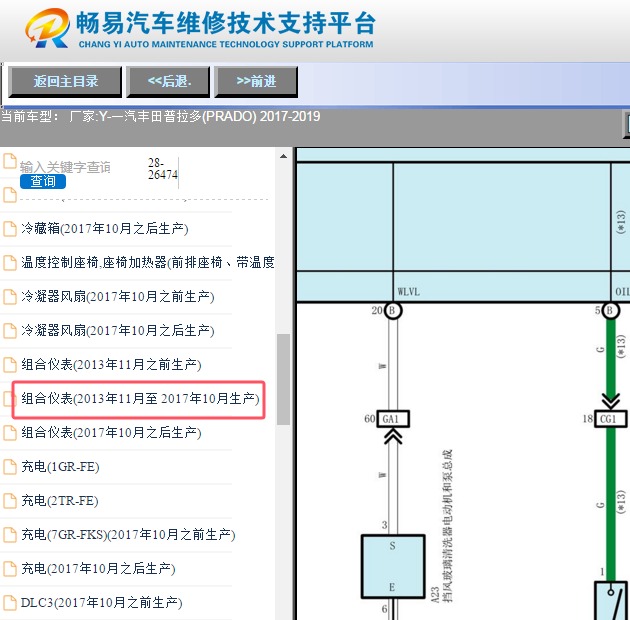Click A23 washer motor component box
This screenshot has height=620, width=630.
(393, 567)
